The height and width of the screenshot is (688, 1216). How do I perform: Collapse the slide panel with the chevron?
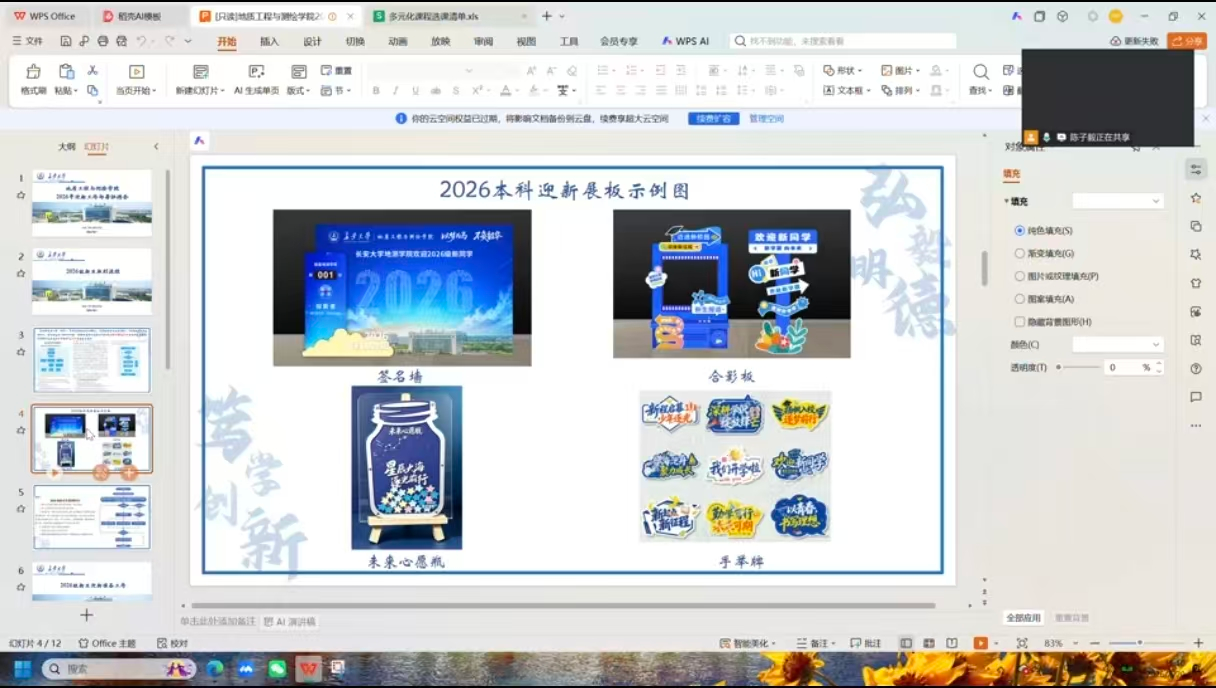[x=156, y=146]
